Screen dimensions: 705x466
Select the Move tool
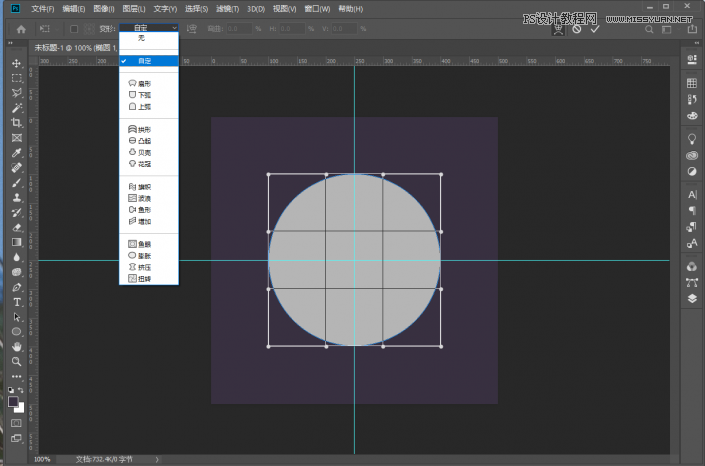(17, 63)
